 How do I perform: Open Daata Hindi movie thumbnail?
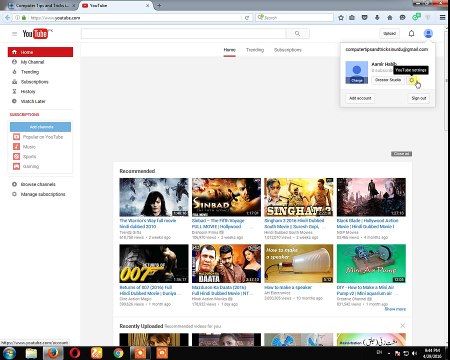pos(226,263)
